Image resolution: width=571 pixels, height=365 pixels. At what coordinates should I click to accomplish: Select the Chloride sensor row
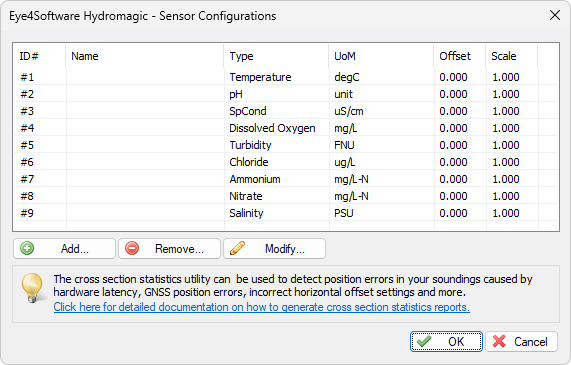coord(286,162)
